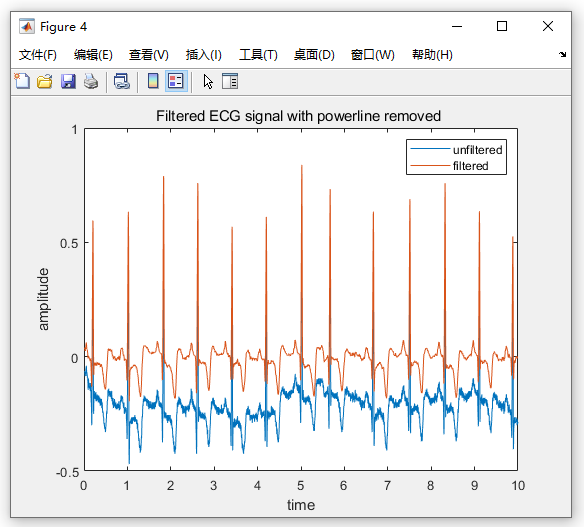Image resolution: width=584 pixels, height=527 pixels.
Task: Open the 工具(T) menu
Action: pos(258,55)
